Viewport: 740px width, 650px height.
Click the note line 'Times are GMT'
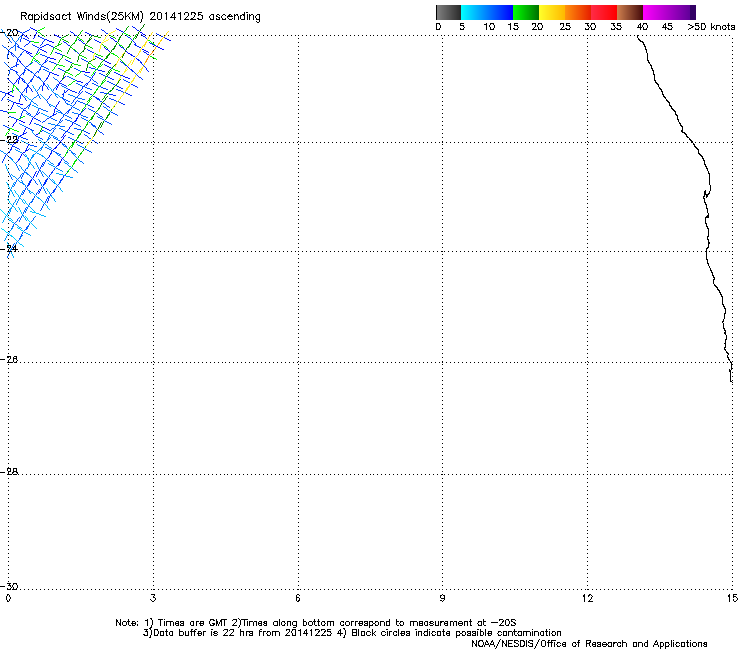193,623
